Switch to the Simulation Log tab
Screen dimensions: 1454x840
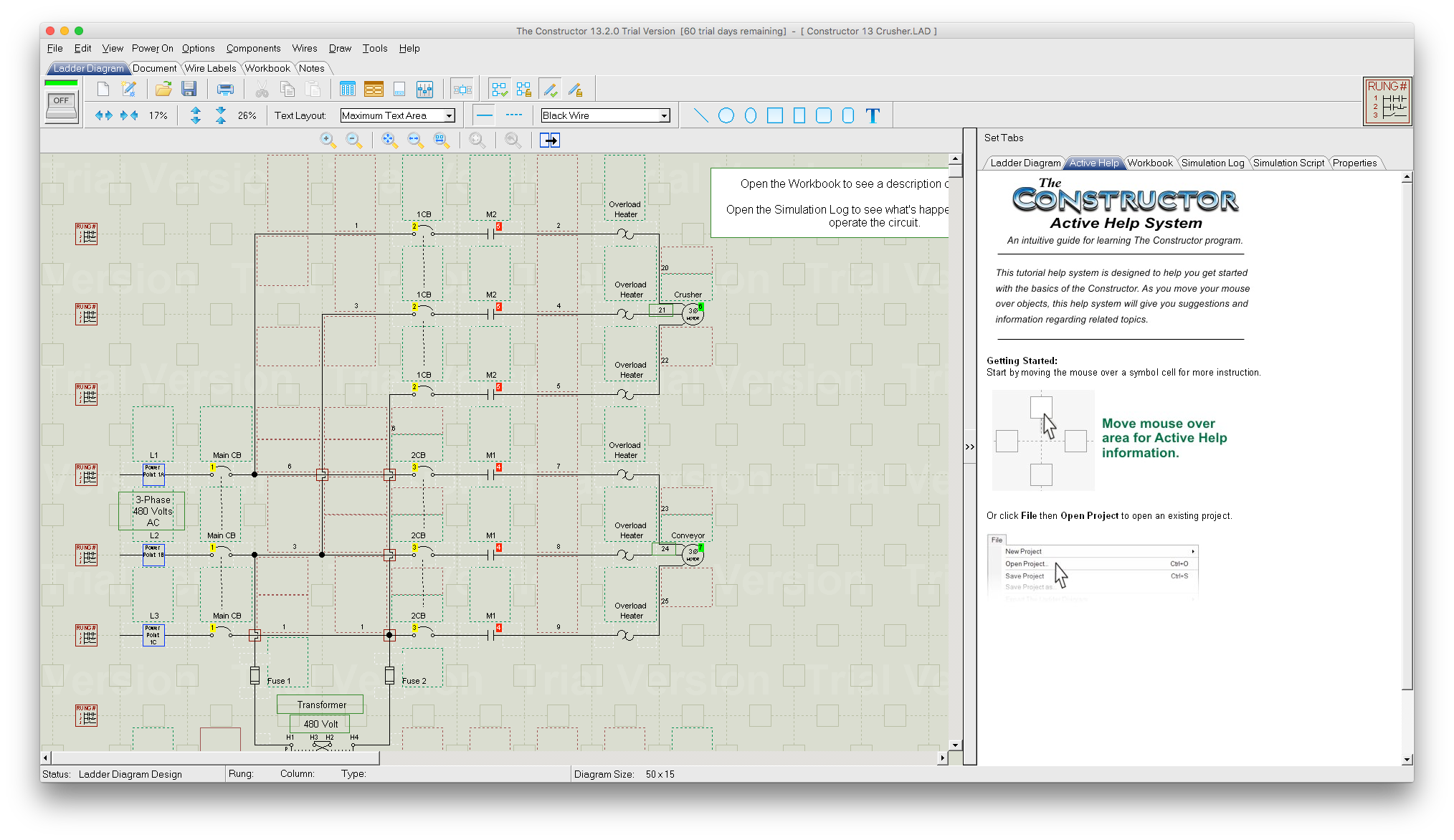pos(1212,163)
